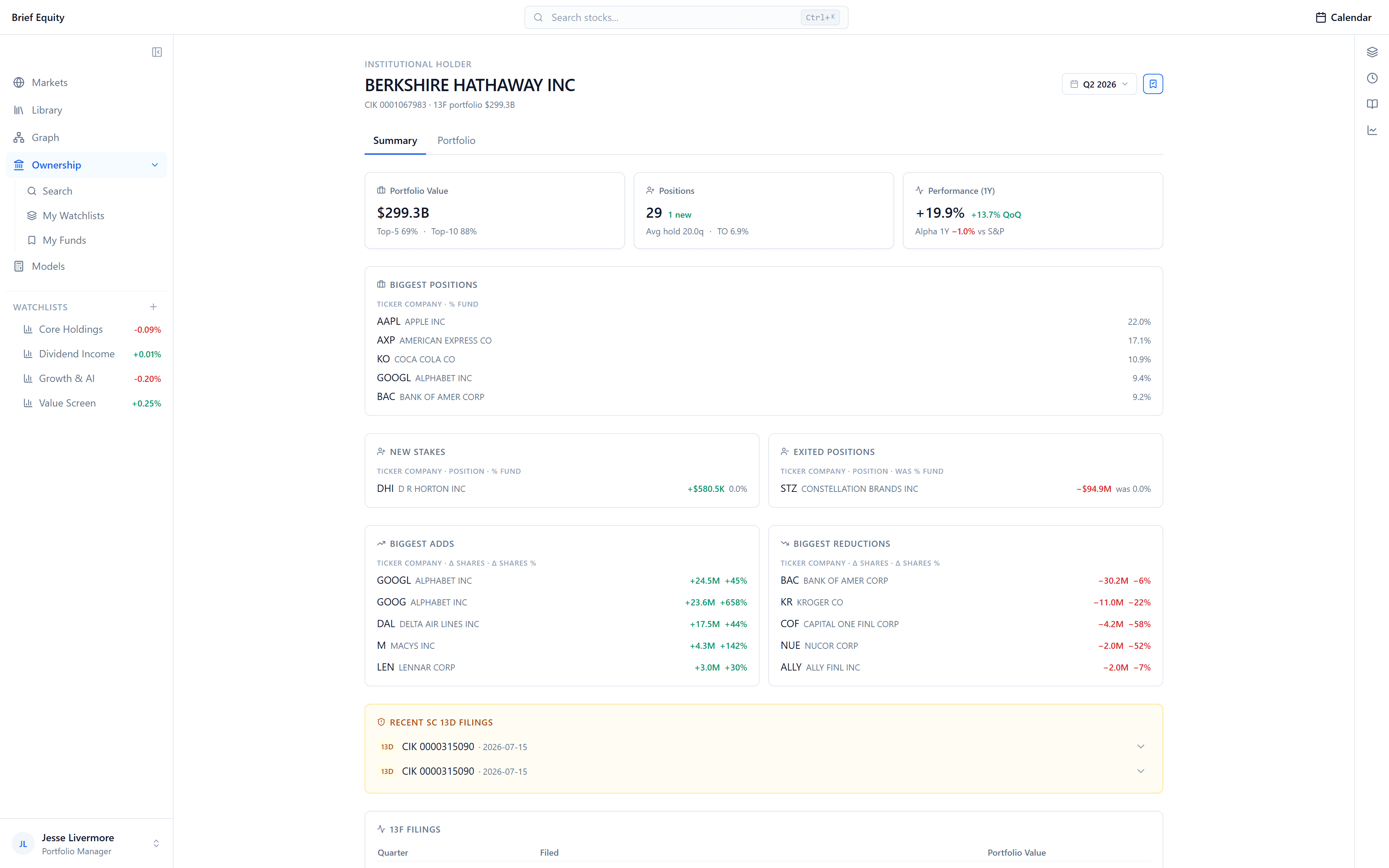1389x868 pixels.
Task: Collapse the sidebar panel icon
Action: [x=157, y=52]
